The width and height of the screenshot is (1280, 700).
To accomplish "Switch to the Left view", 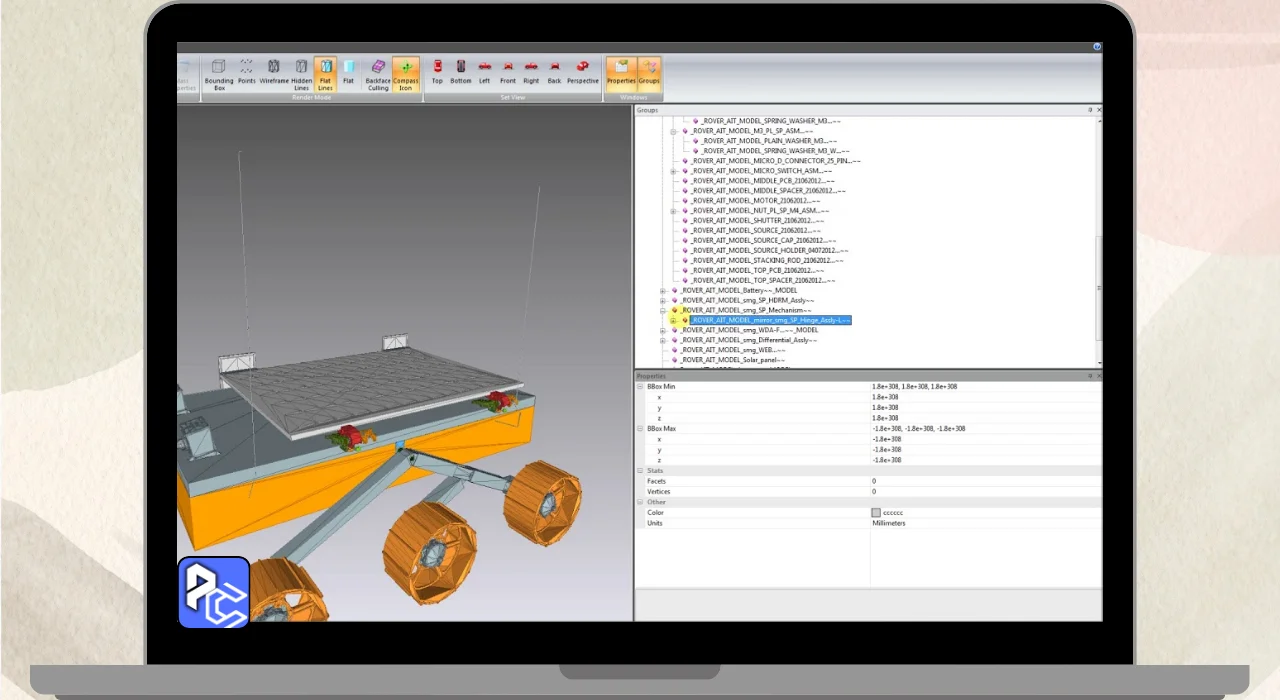I will pos(484,72).
